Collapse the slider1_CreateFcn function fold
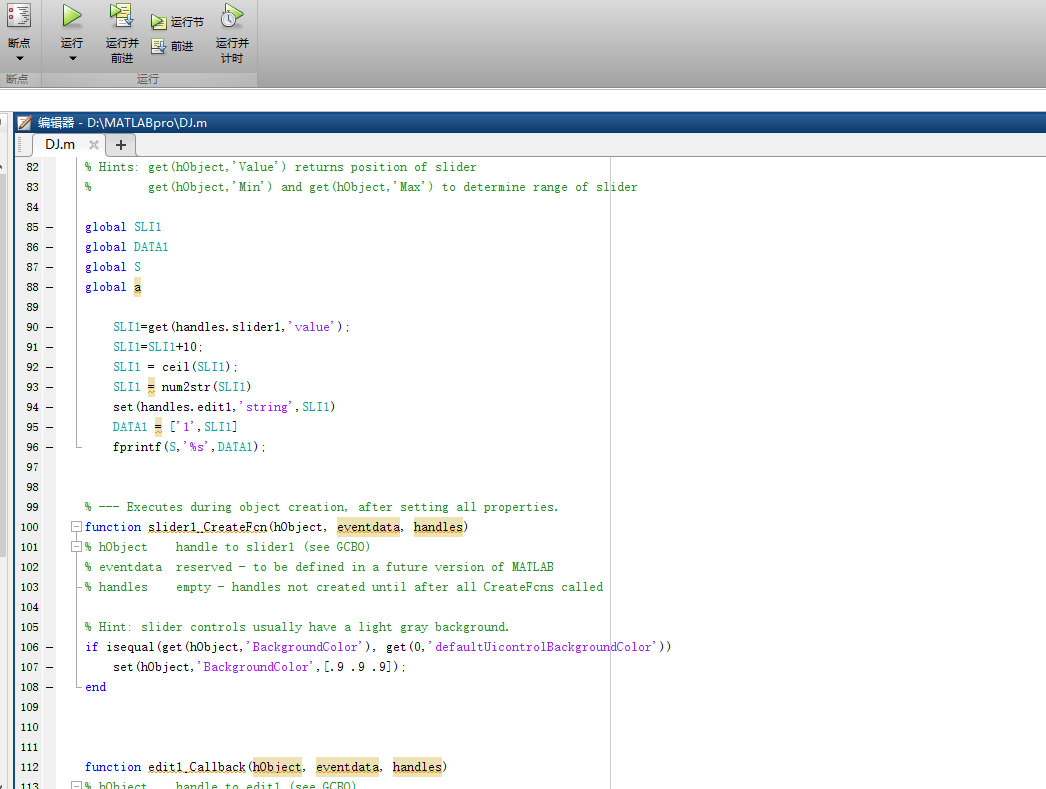Image resolution: width=1046 pixels, height=789 pixels. point(76,527)
